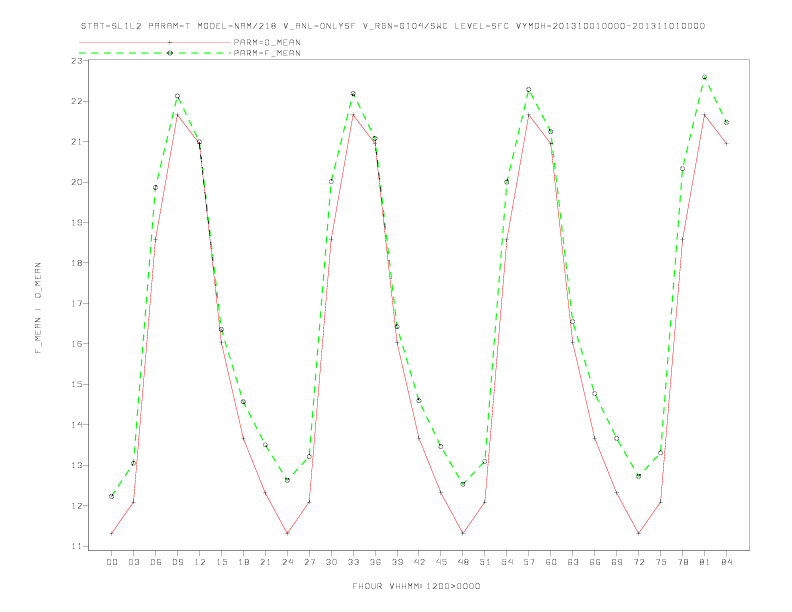The image size is (792, 612).
Task: Click x-axis tick label 09
Action: point(177,562)
